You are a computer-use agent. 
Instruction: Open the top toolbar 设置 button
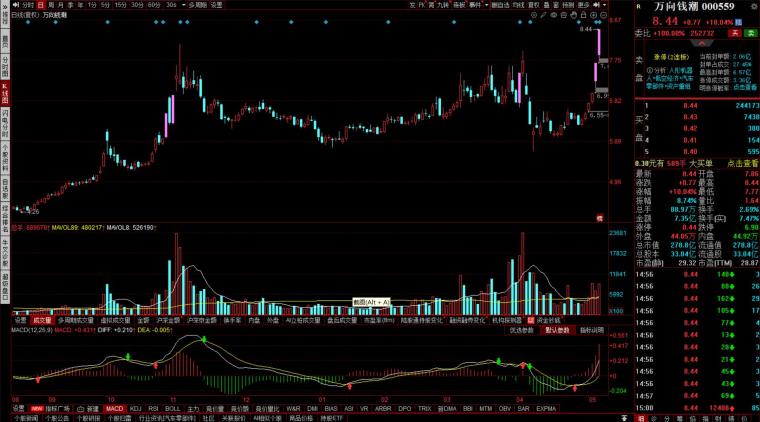click(x=216, y=5)
